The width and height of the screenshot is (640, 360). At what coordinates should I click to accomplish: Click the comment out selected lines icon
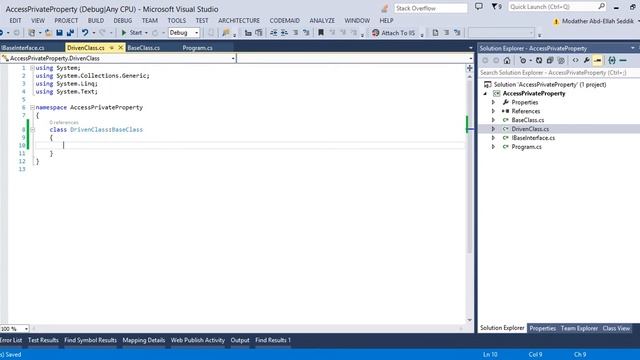tap(296, 33)
